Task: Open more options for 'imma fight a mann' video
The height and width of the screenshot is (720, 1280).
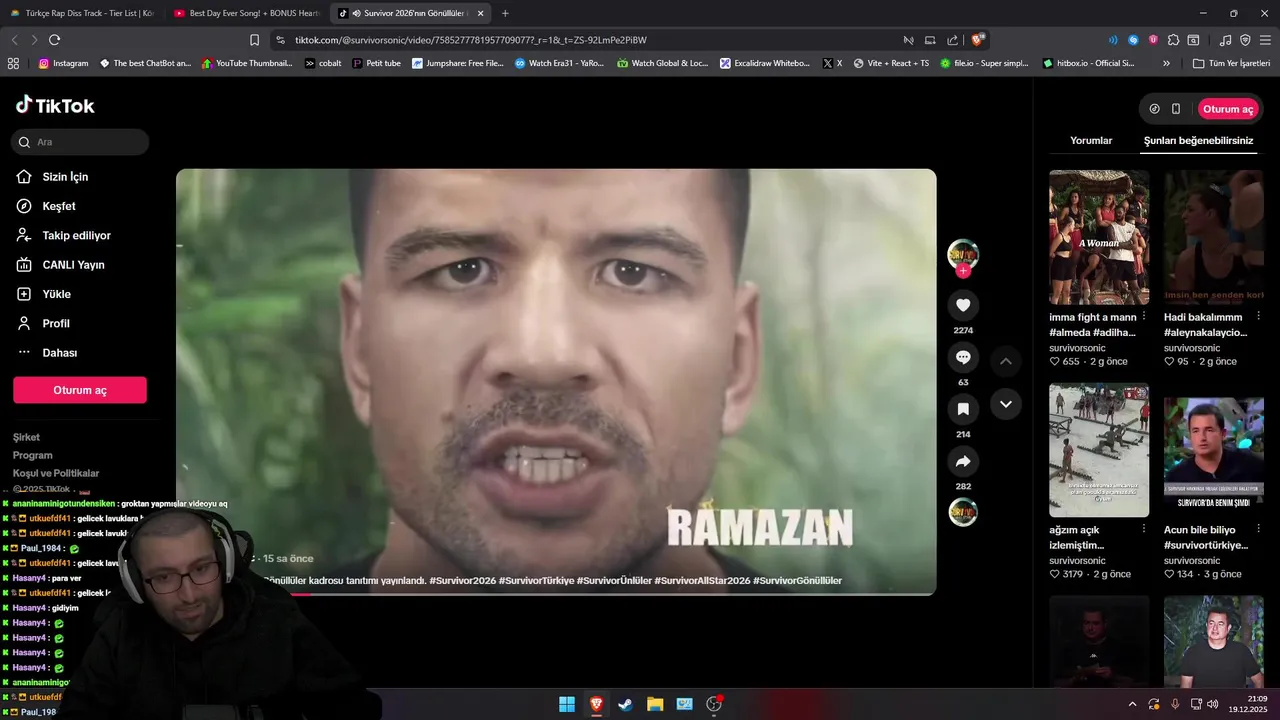Action: click(1144, 316)
